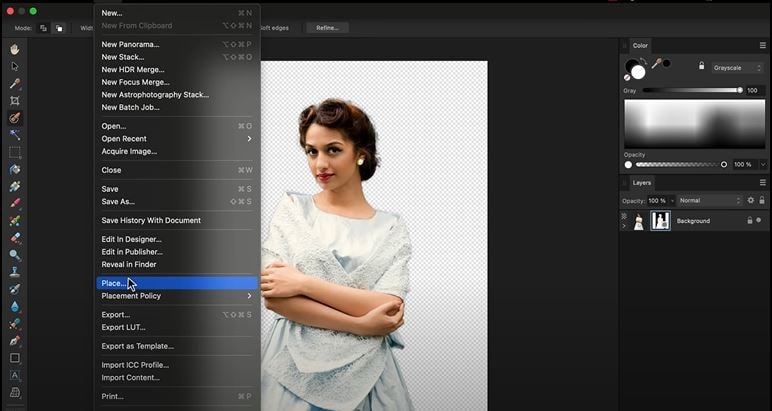Click the Gray slider handle
The image size is (772, 411).
740,90
